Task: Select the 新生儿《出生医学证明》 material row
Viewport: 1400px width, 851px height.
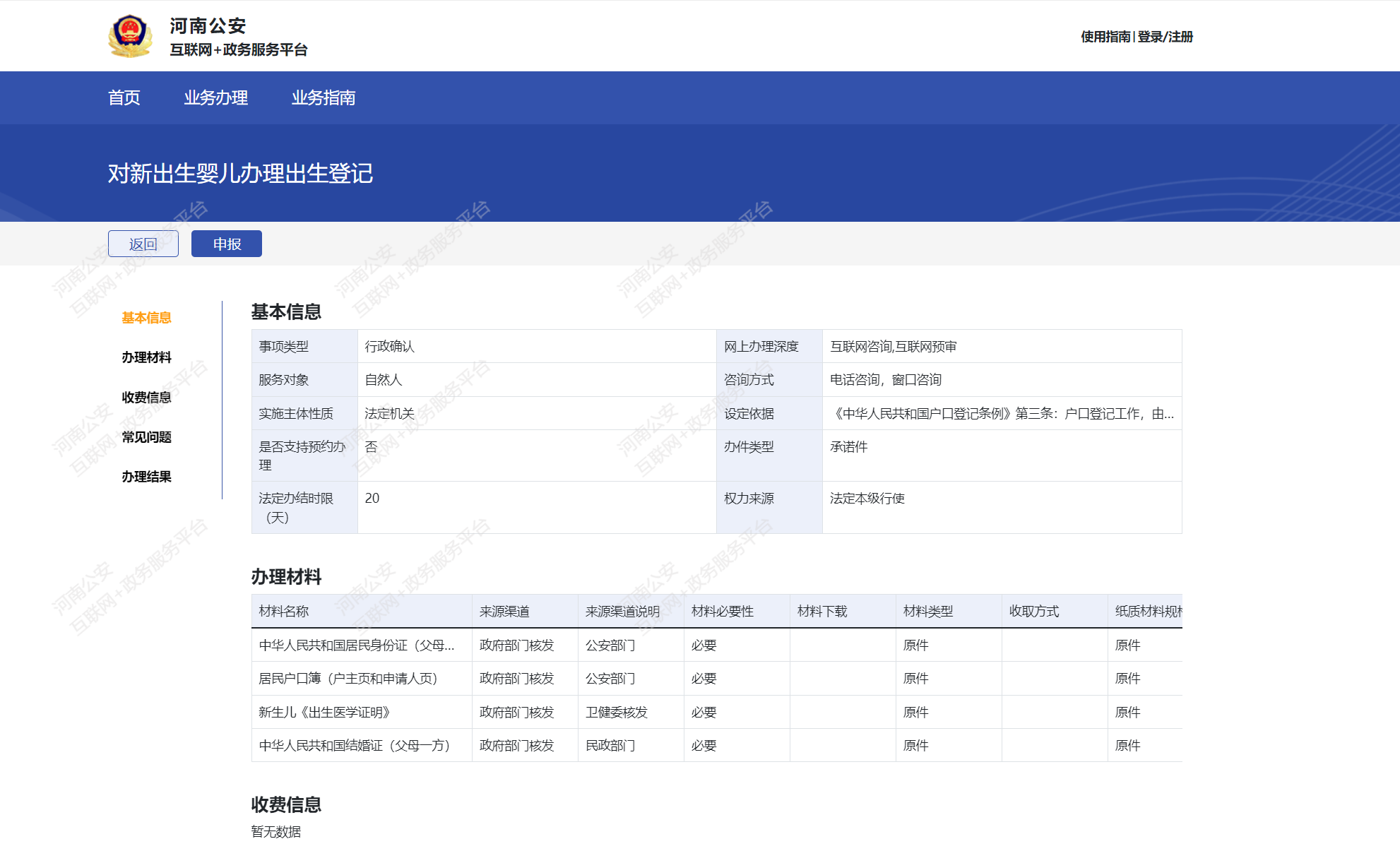Action: (325, 713)
